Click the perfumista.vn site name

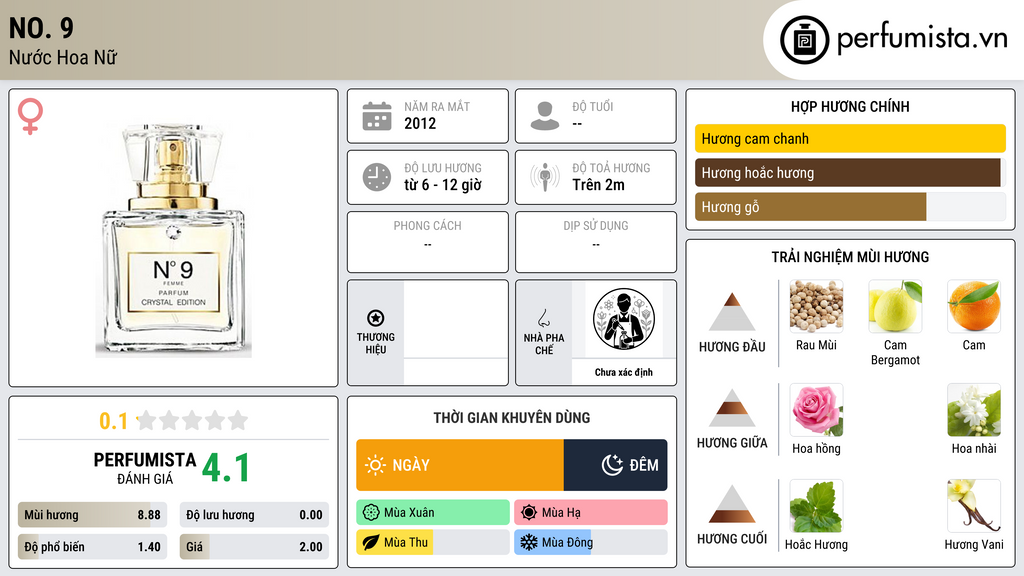coord(922,39)
